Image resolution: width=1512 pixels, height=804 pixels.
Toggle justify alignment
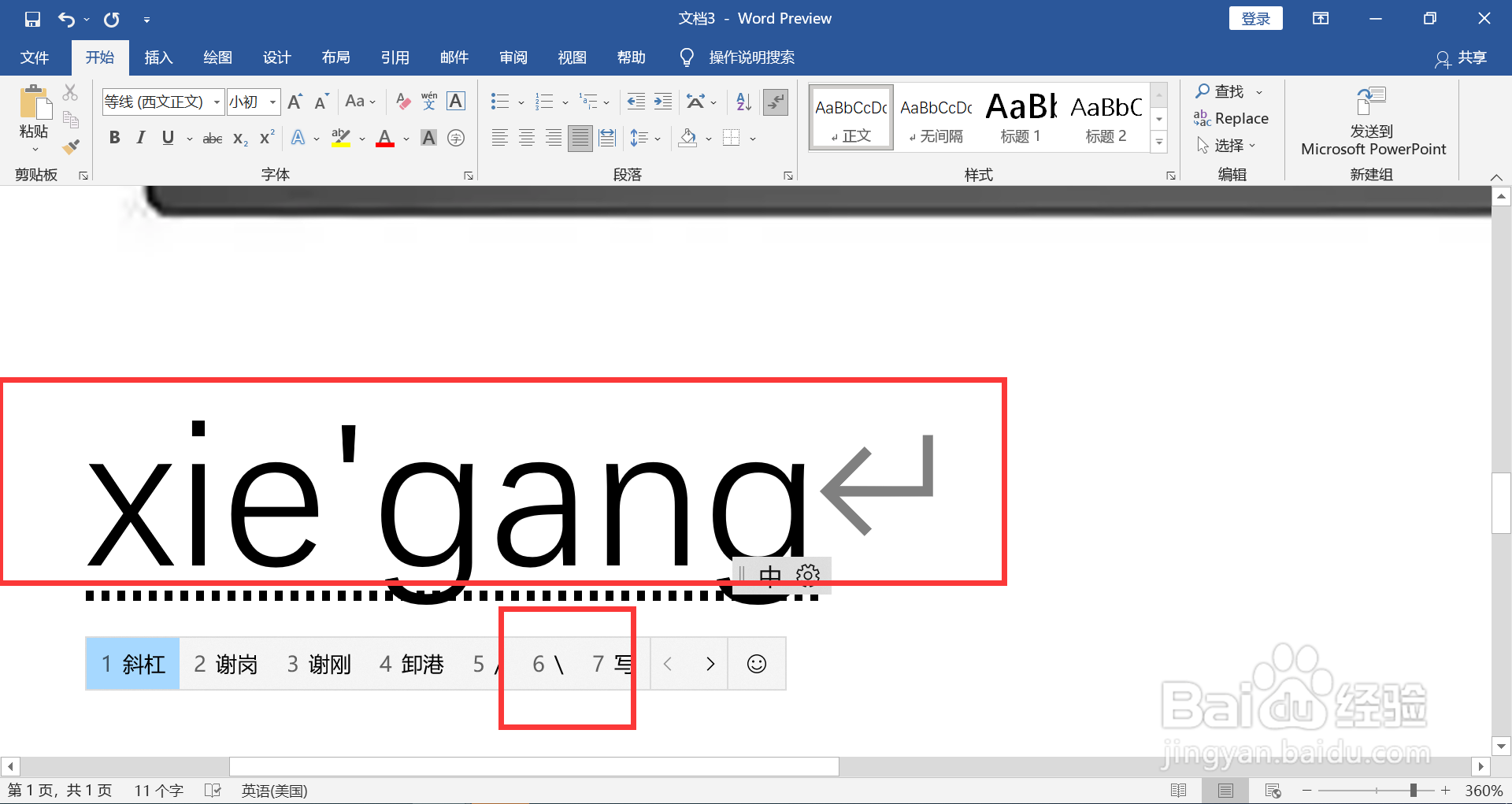[580, 139]
